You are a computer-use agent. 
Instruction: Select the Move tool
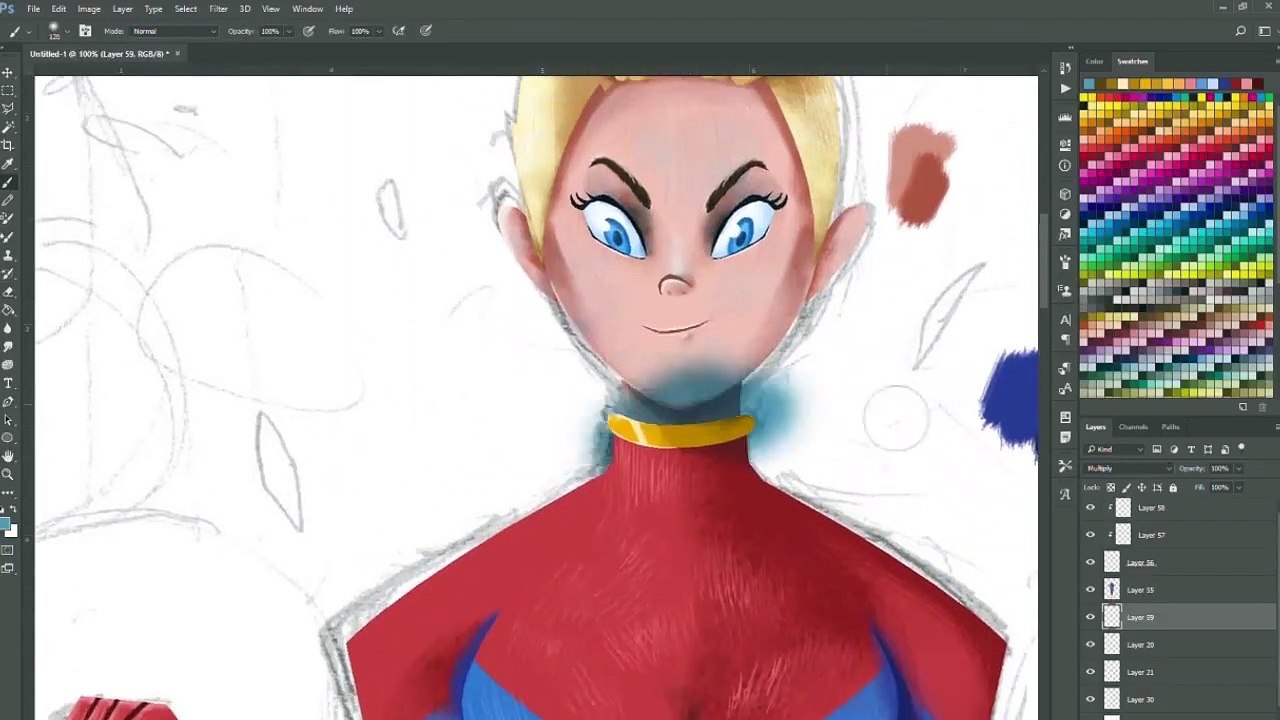click(x=8, y=73)
